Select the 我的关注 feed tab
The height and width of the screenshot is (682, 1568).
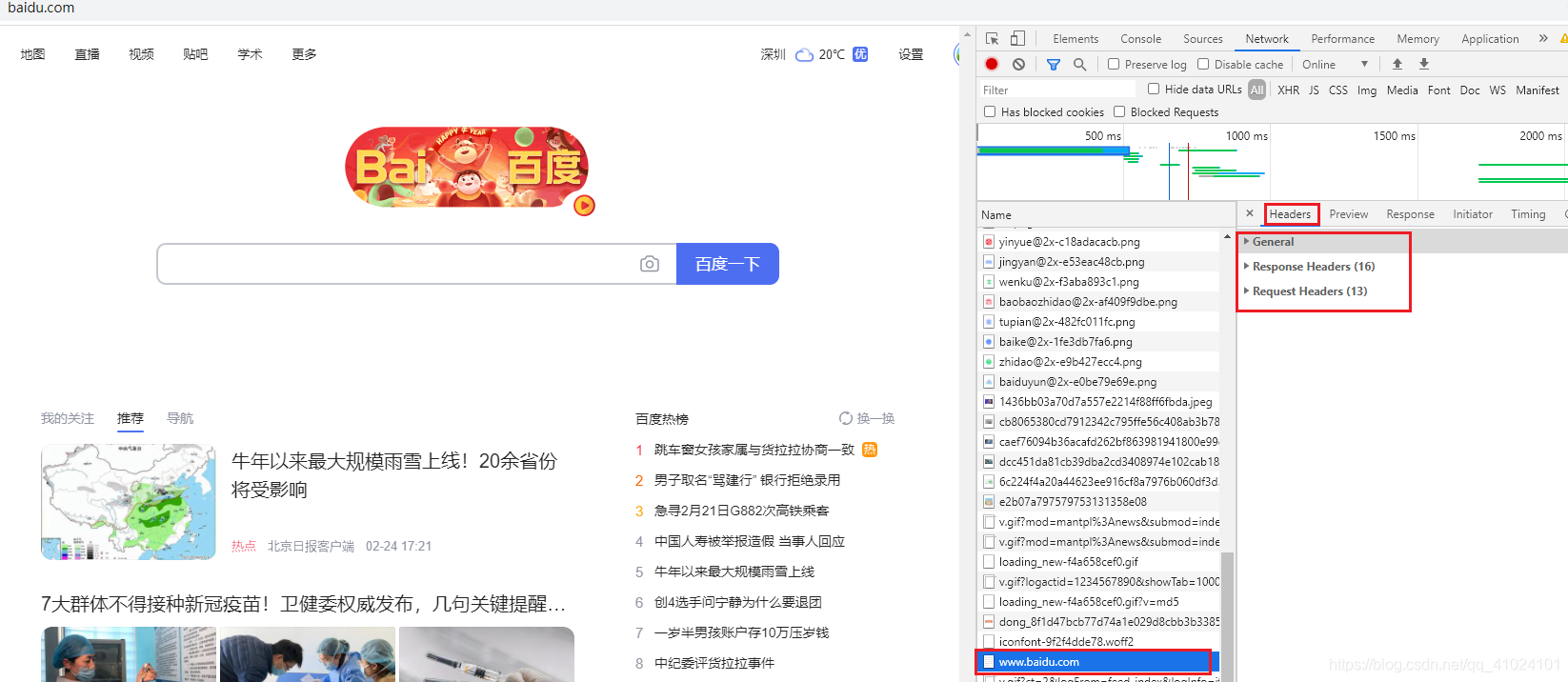click(x=67, y=418)
